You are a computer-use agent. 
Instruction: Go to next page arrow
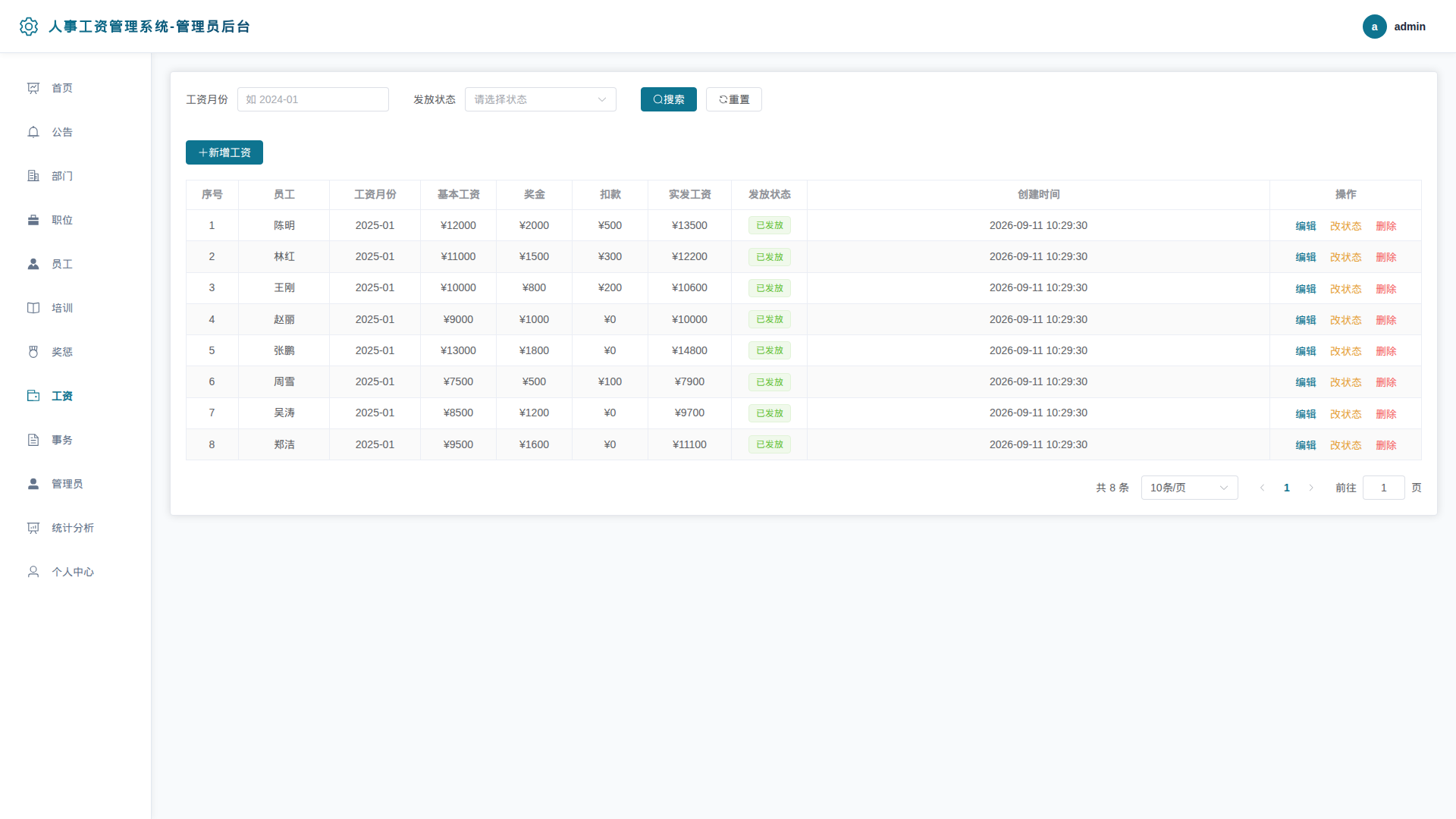pyautogui.click(x=1311, y=488)
